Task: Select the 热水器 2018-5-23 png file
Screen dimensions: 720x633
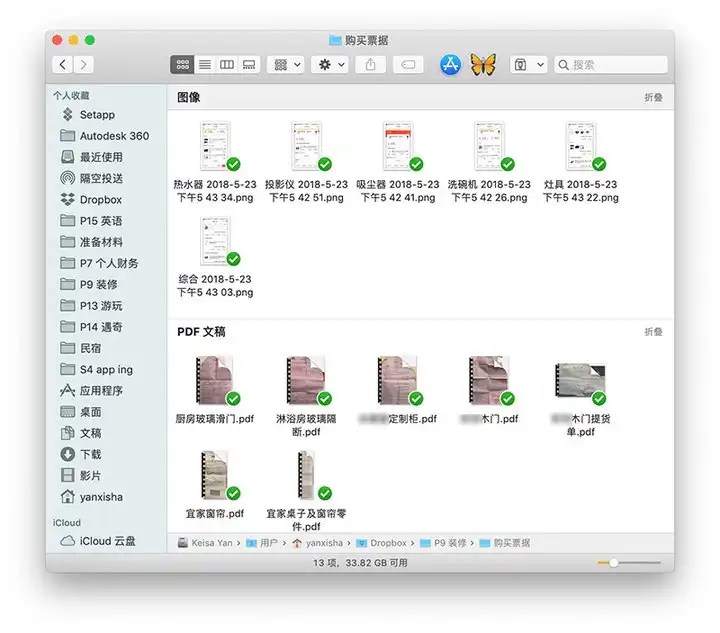Action: click(x=215, y=163)
